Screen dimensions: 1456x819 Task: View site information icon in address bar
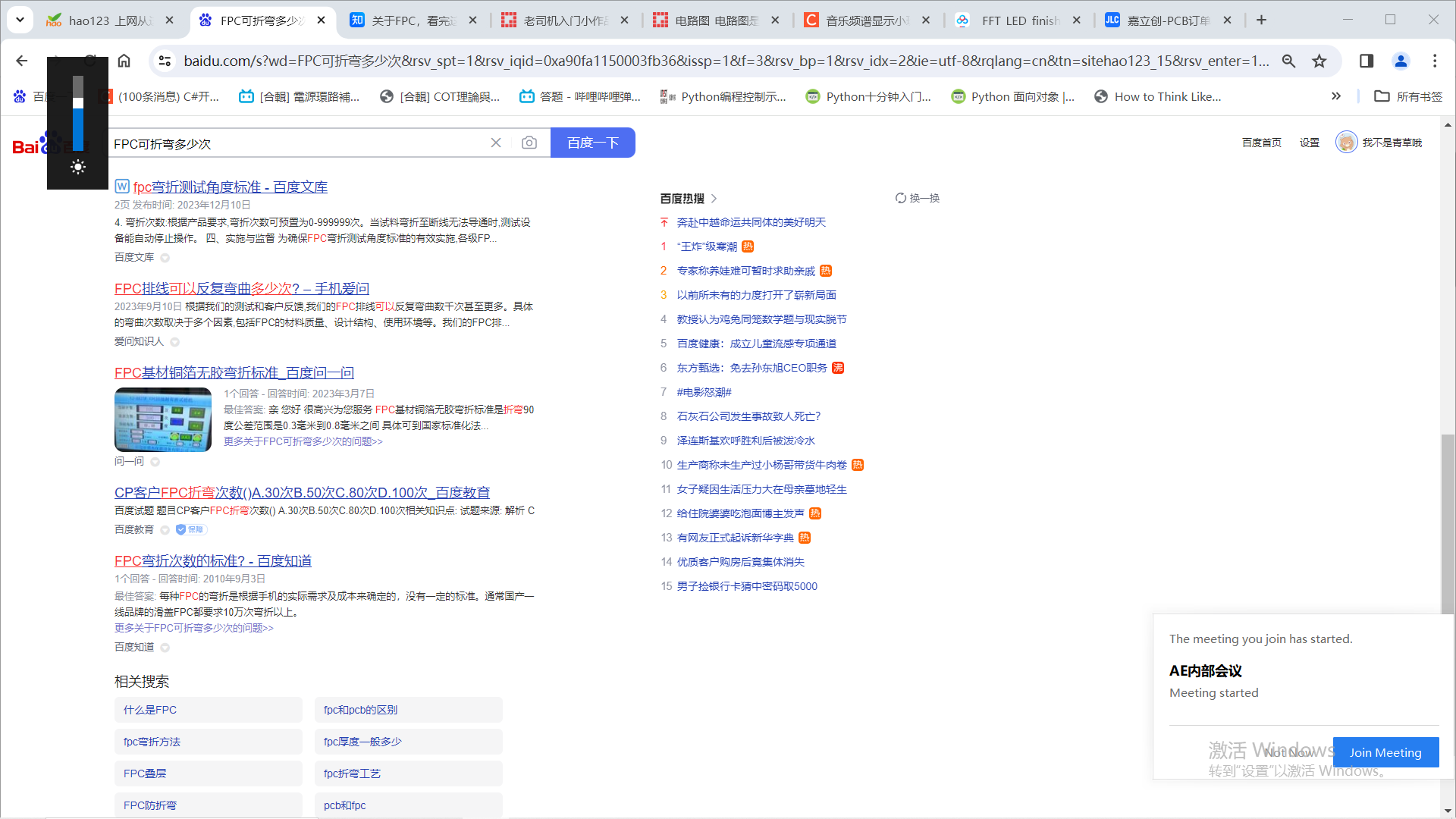point(165,61)
